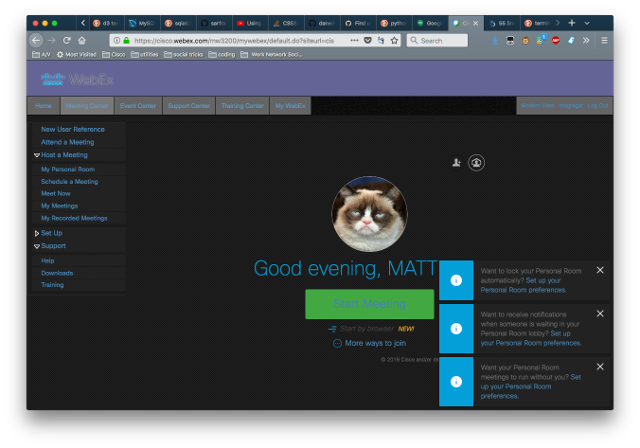Open the Cisco bookmarks folder
Viewport: 640px width, 448px height.
(114, 54)
